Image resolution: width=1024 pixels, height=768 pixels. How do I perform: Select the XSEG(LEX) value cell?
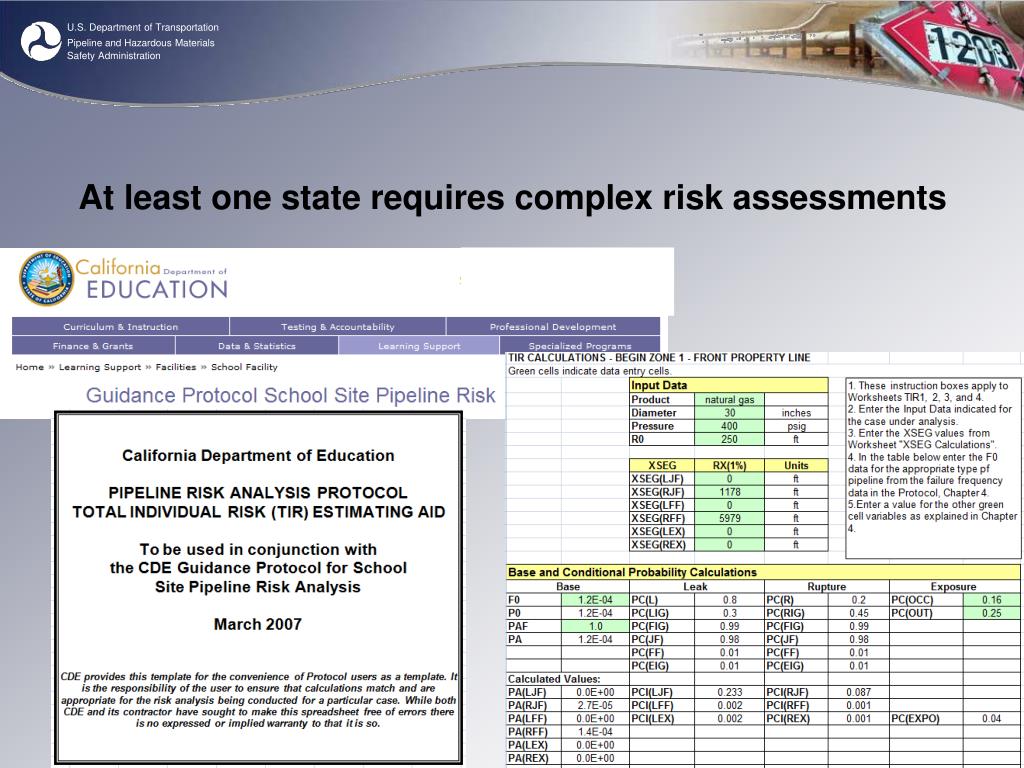click(729, 532)
